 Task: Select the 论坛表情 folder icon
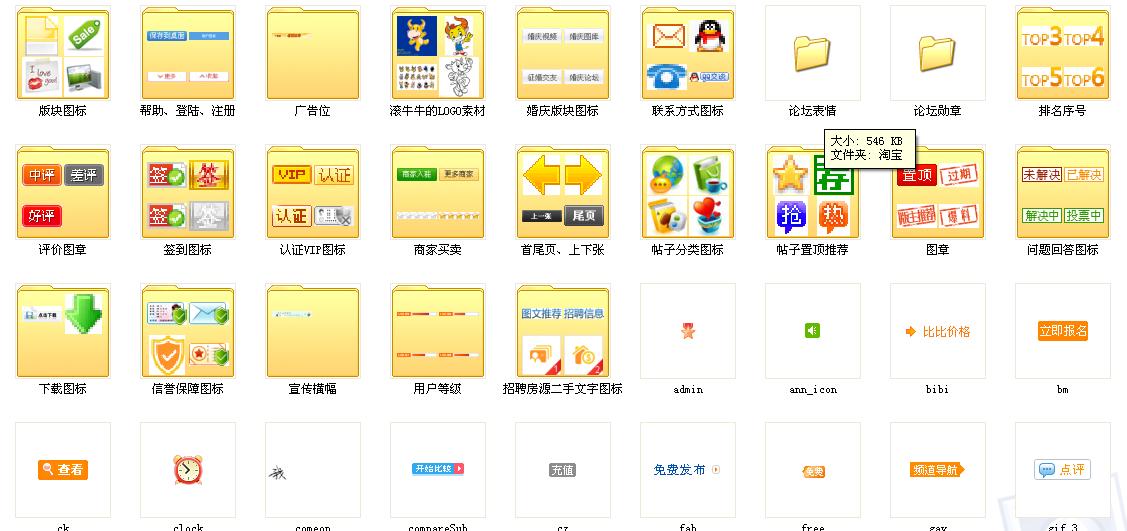tap(813, 53)
